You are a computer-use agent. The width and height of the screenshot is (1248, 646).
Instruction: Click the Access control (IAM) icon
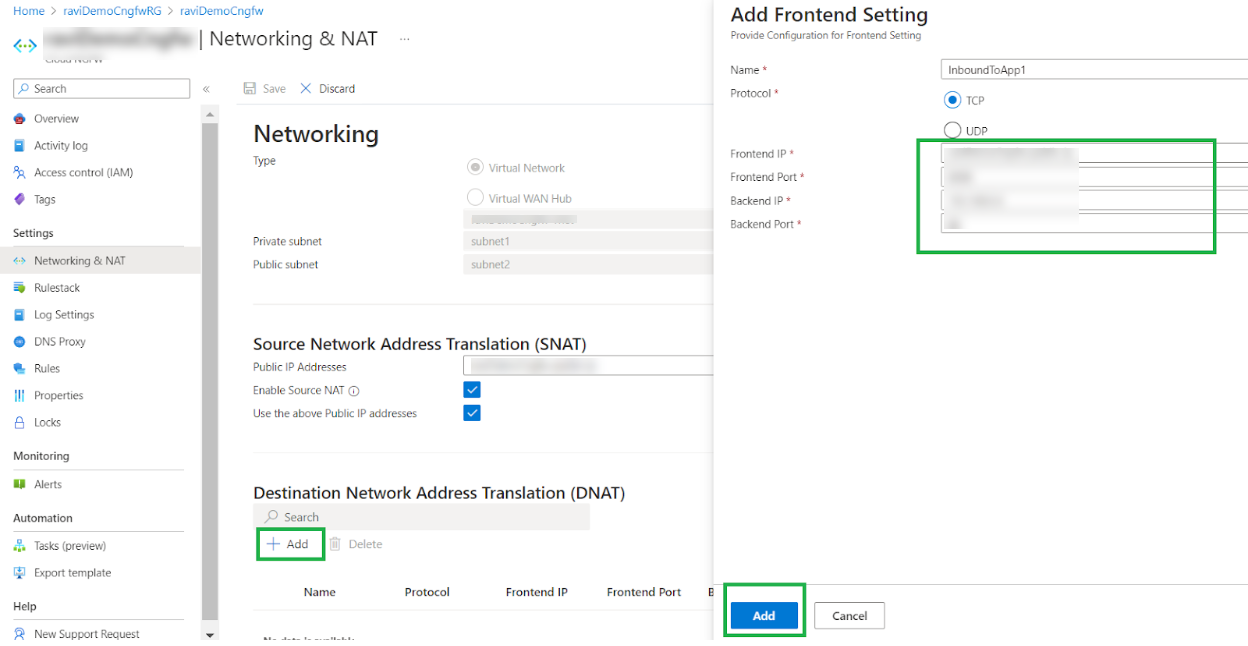point(19,173)
